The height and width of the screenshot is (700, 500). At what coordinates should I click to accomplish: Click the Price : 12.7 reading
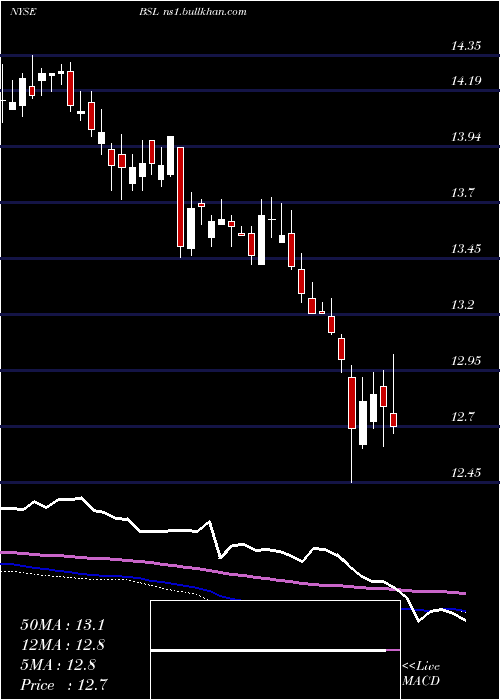click(63, 685)
